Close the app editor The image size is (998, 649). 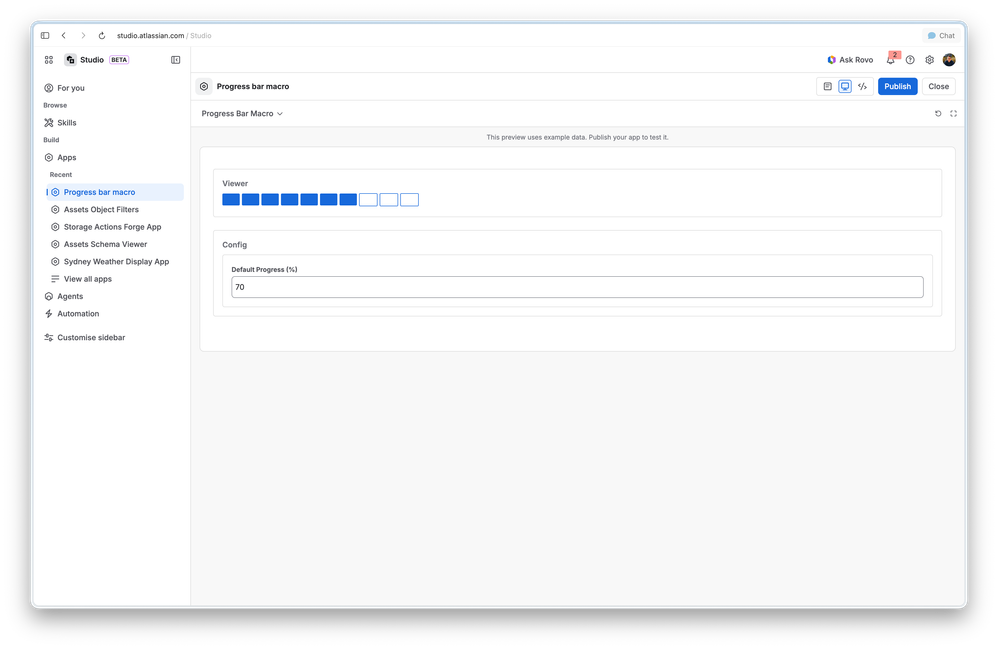click(x=938, y=87)
